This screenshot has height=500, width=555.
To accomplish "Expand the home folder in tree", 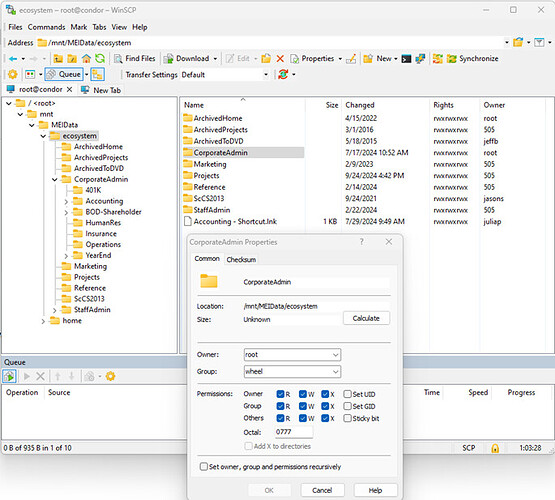I will 43,321.
